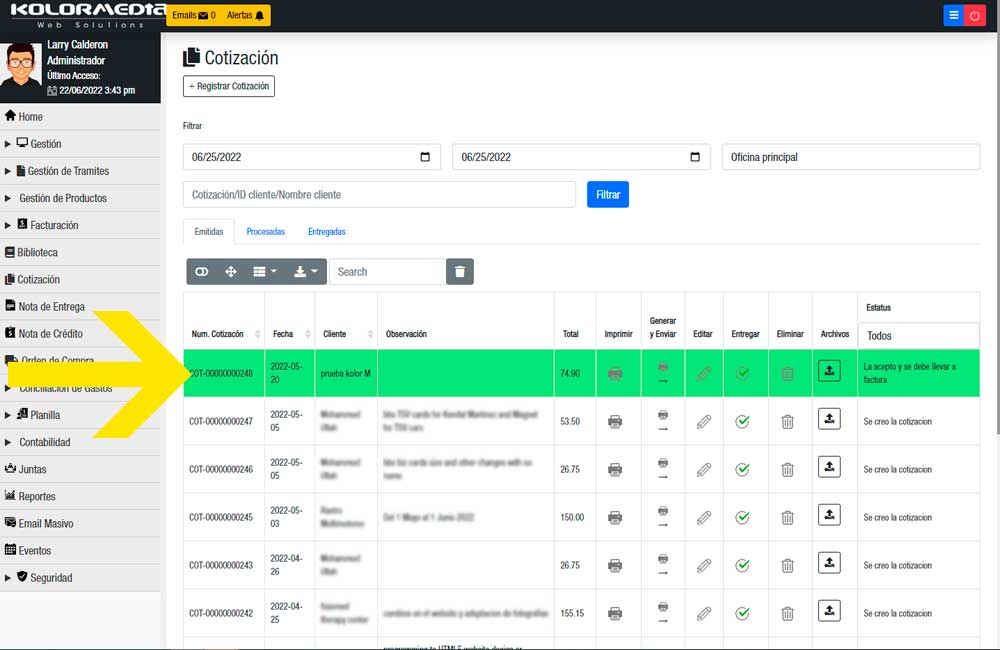
Task: Expand the Facturación sidebar menu
Action: [80, 225]
